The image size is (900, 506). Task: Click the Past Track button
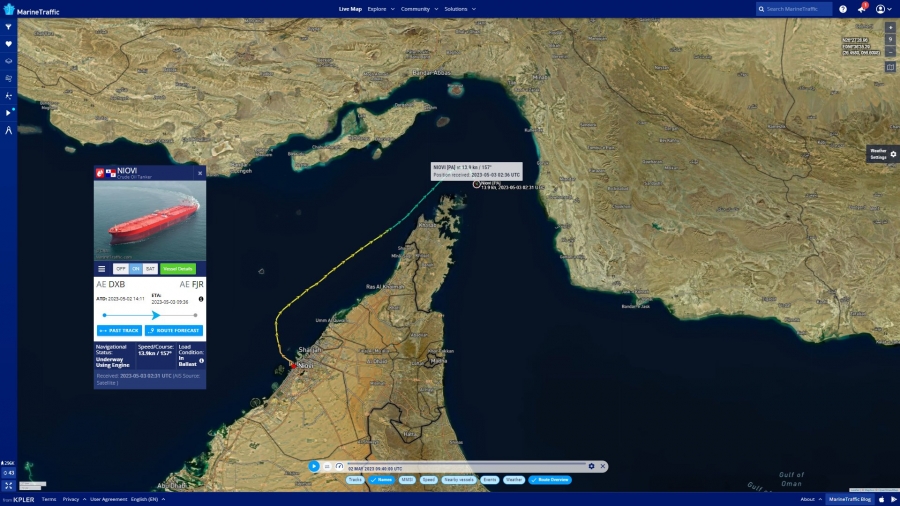(119, 330)
